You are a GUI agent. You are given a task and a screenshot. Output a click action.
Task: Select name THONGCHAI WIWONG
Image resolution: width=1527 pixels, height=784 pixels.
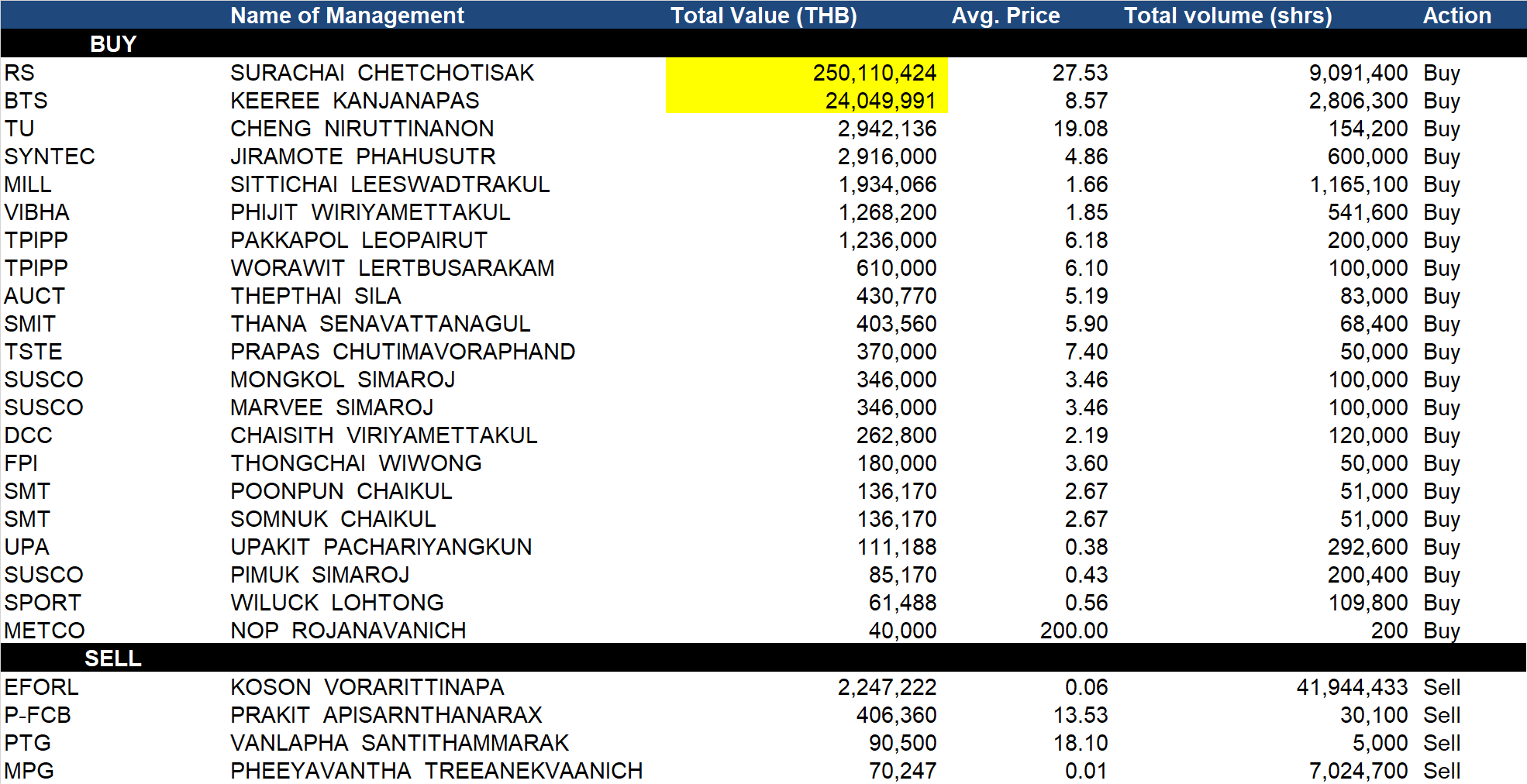pyautogui.click(x=356, y=463)
